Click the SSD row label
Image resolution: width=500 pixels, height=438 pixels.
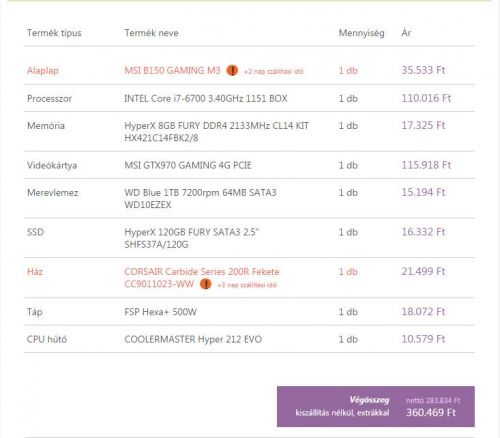(35, 232)
